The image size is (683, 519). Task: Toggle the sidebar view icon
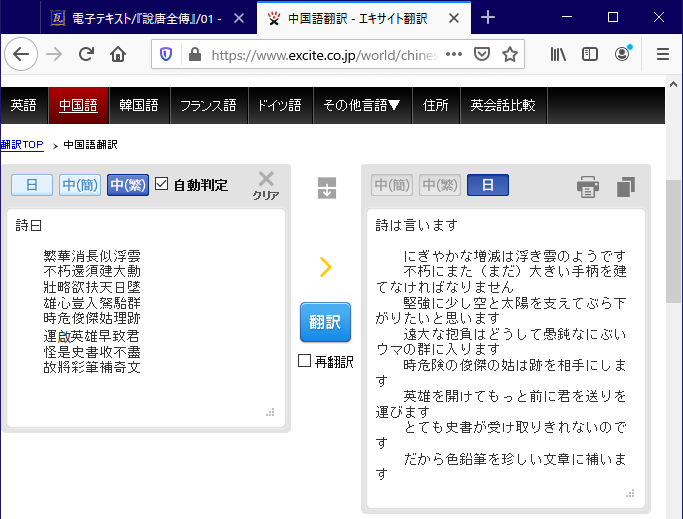coord(590,54)
